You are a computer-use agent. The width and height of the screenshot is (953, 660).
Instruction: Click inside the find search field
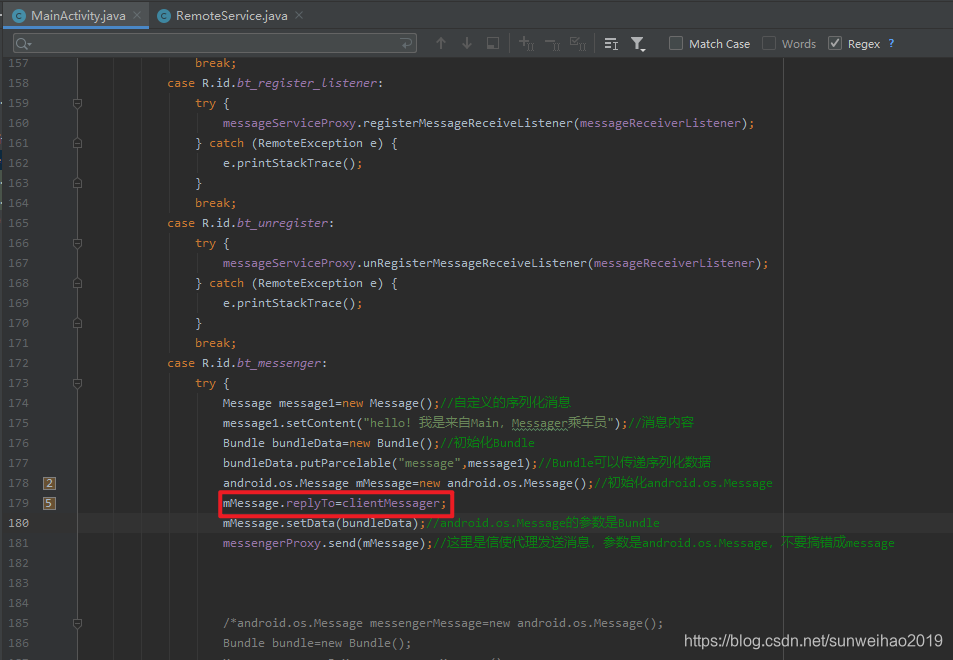pos(215,43)
